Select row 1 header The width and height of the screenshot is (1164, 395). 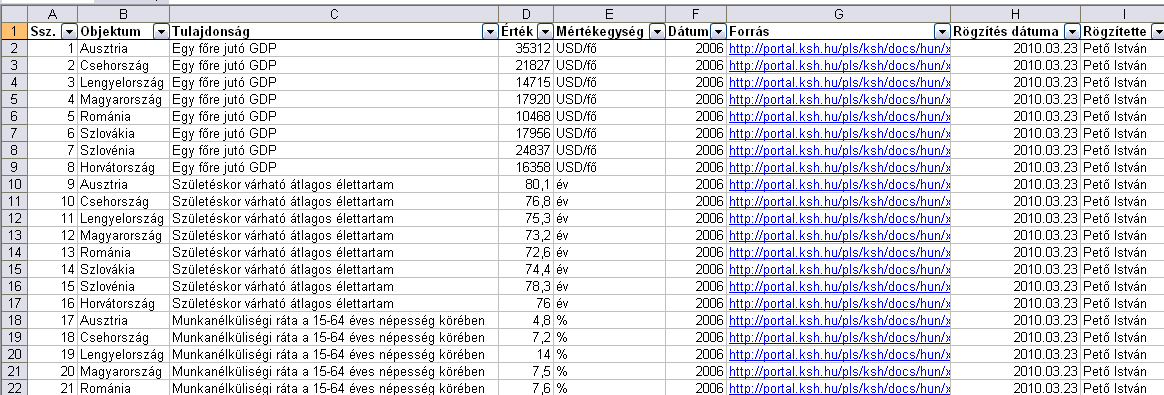pos(13,31)
